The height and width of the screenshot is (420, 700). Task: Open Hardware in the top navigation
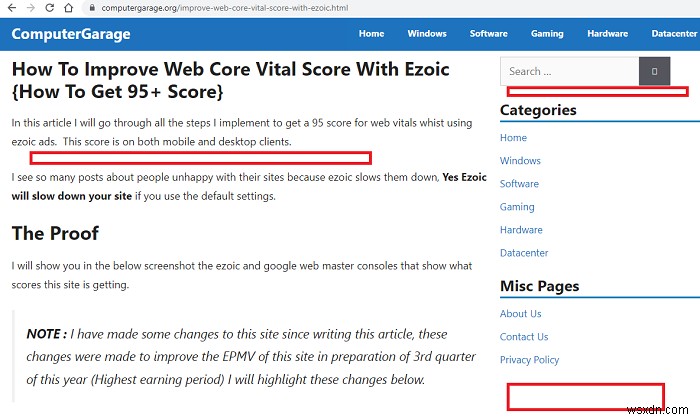pyautogui.click(x=607, y=33)
